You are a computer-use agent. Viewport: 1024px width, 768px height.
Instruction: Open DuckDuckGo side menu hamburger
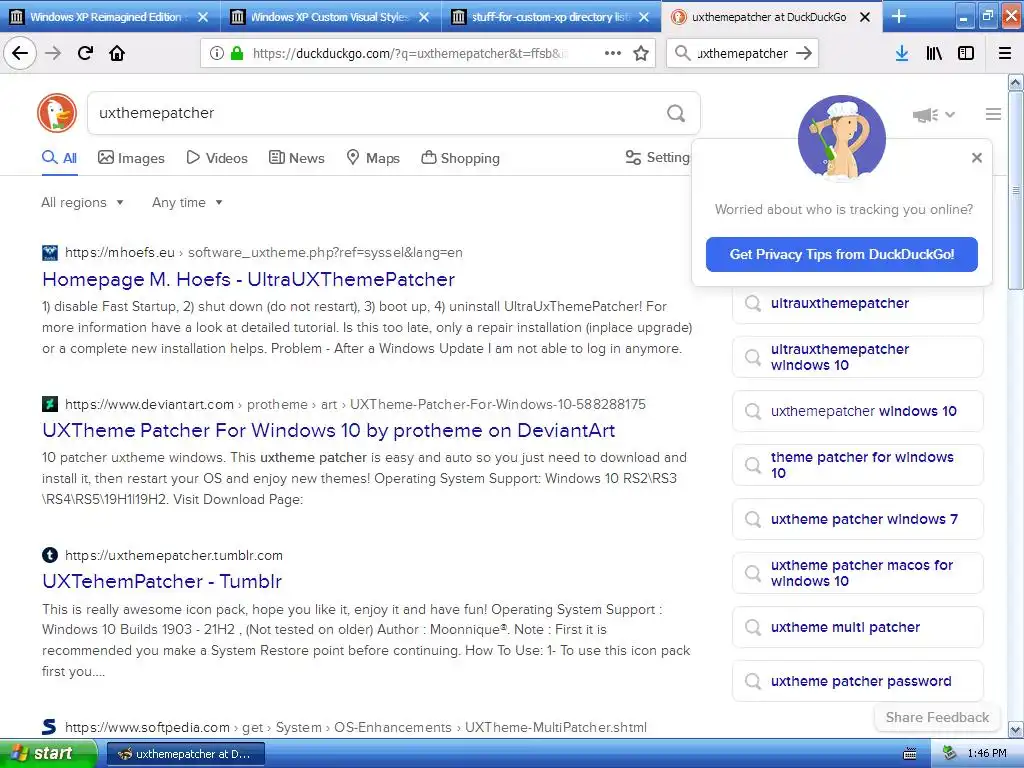[x=993, y=114]
